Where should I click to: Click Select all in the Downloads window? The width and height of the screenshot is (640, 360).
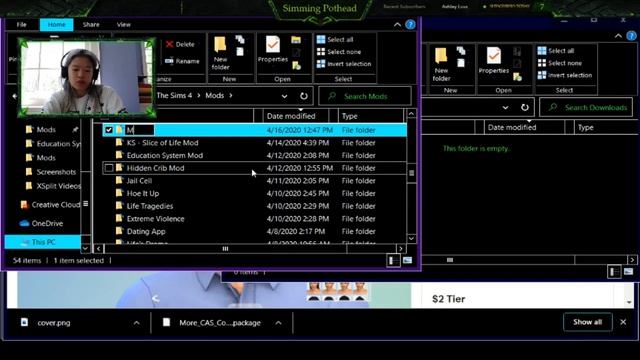(556, 51)
